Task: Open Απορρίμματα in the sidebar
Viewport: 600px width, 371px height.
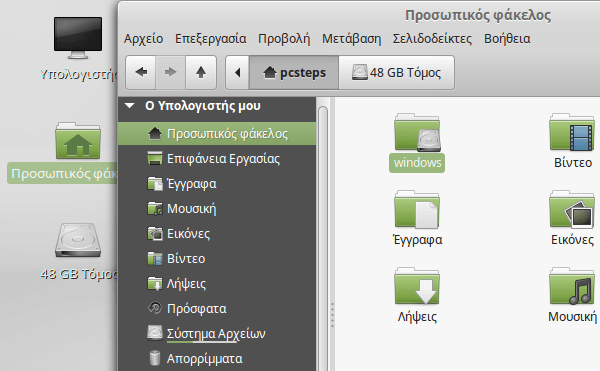Action: click(217, 358)
